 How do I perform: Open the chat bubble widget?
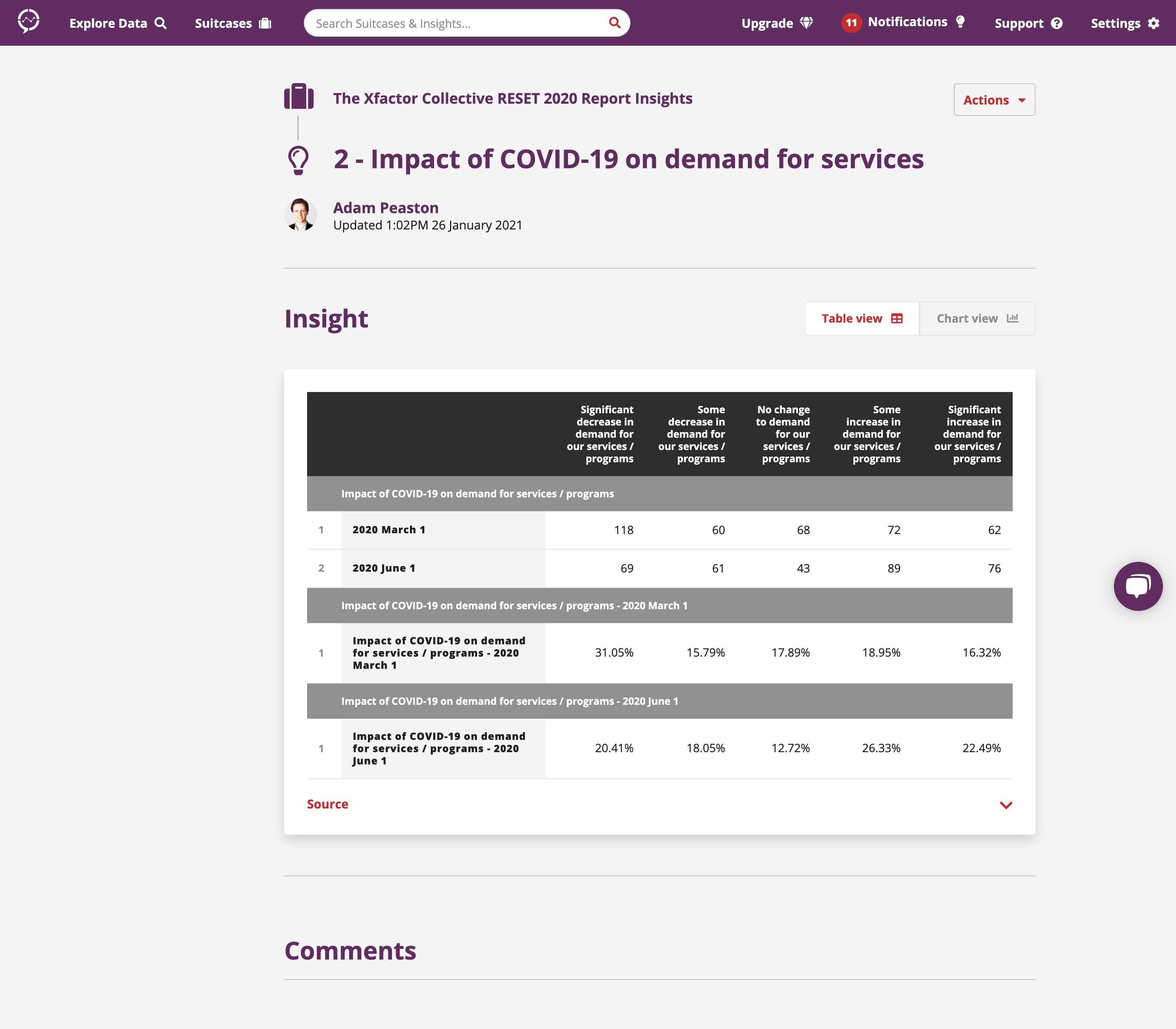1138,586
